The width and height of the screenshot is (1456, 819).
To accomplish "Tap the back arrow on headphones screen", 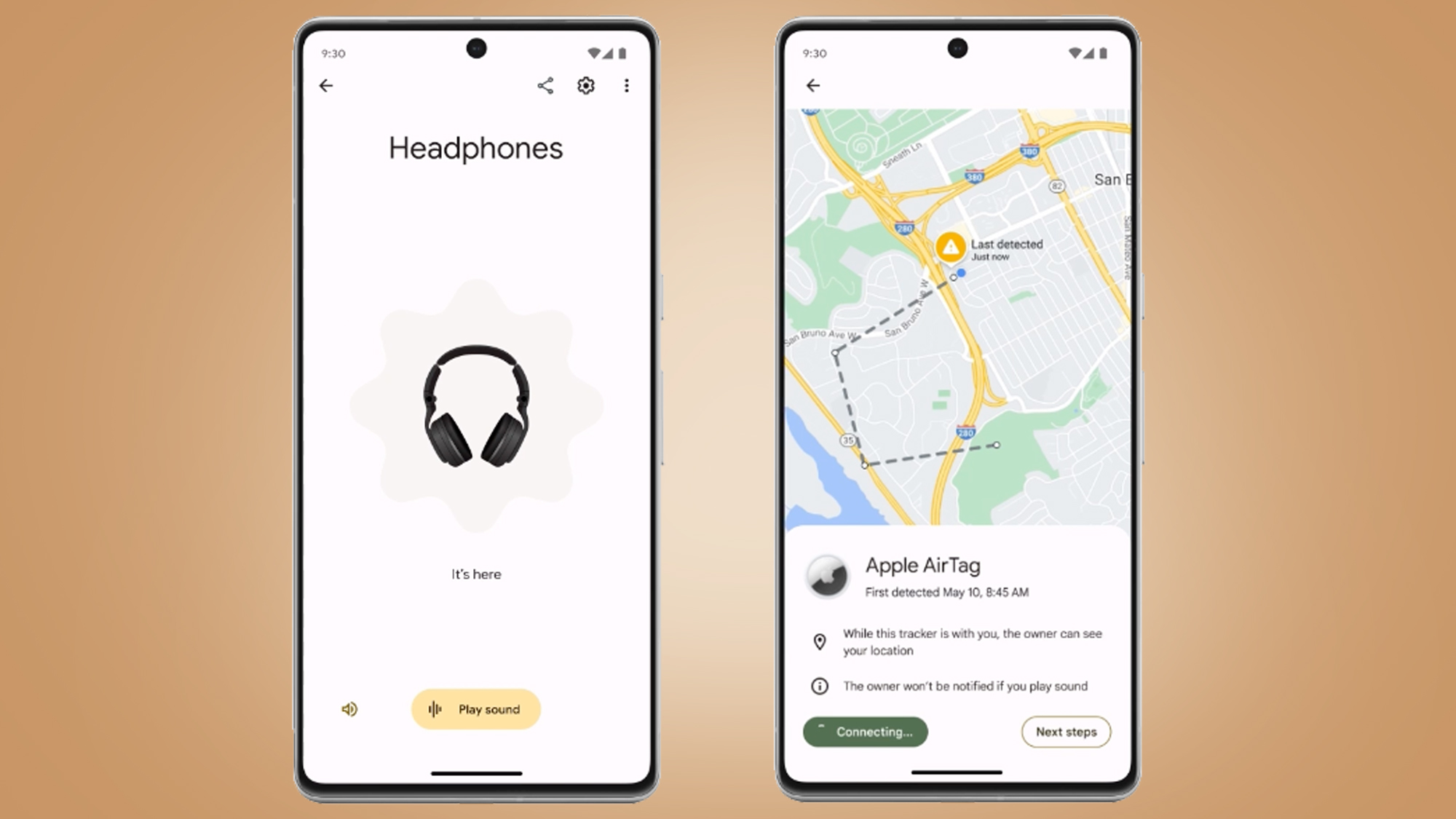I will [x=326, y=86].
